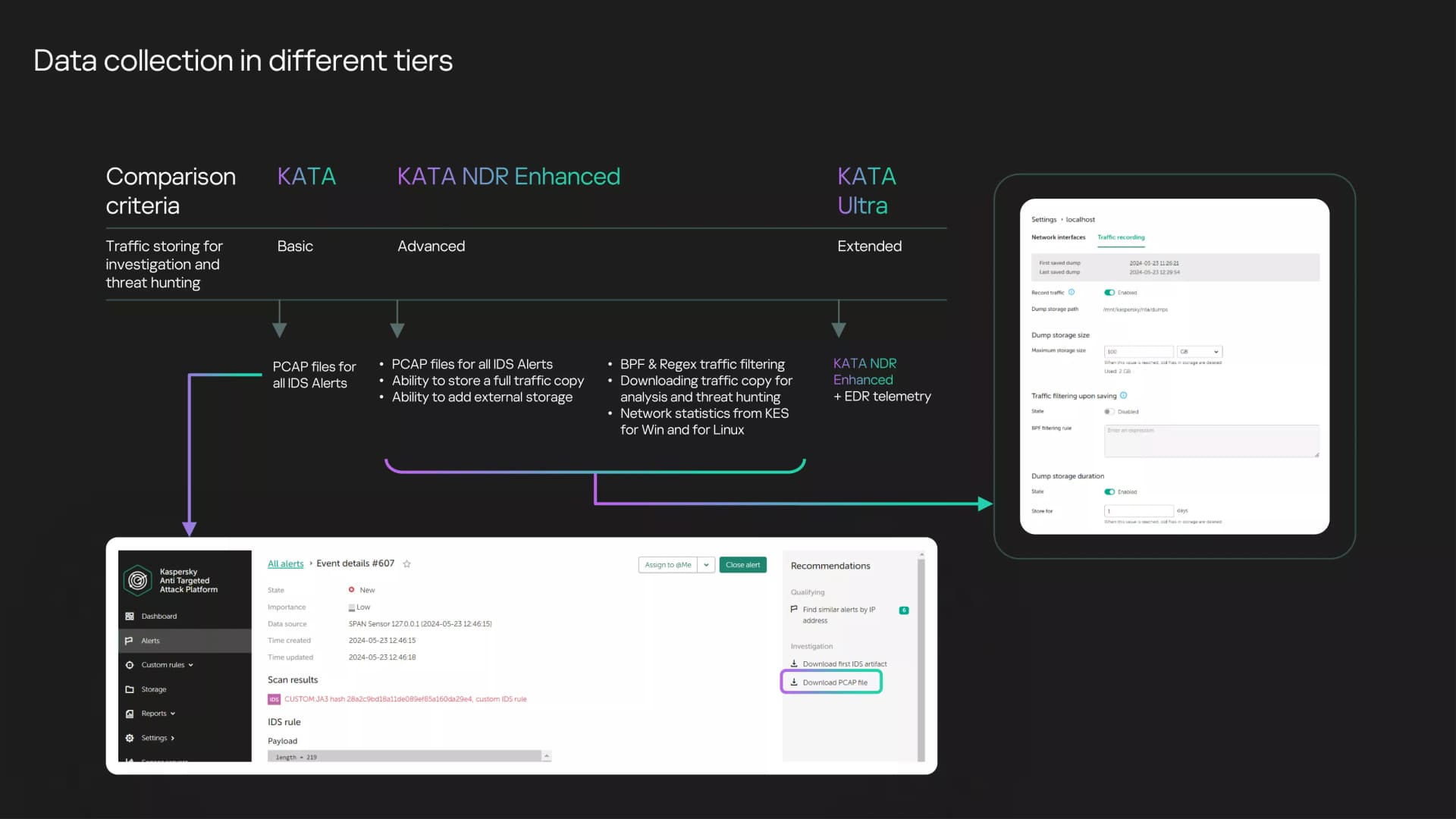1456x819 pixels.
Task: Open the All alerts breadcrumb link
Action: 285,563
